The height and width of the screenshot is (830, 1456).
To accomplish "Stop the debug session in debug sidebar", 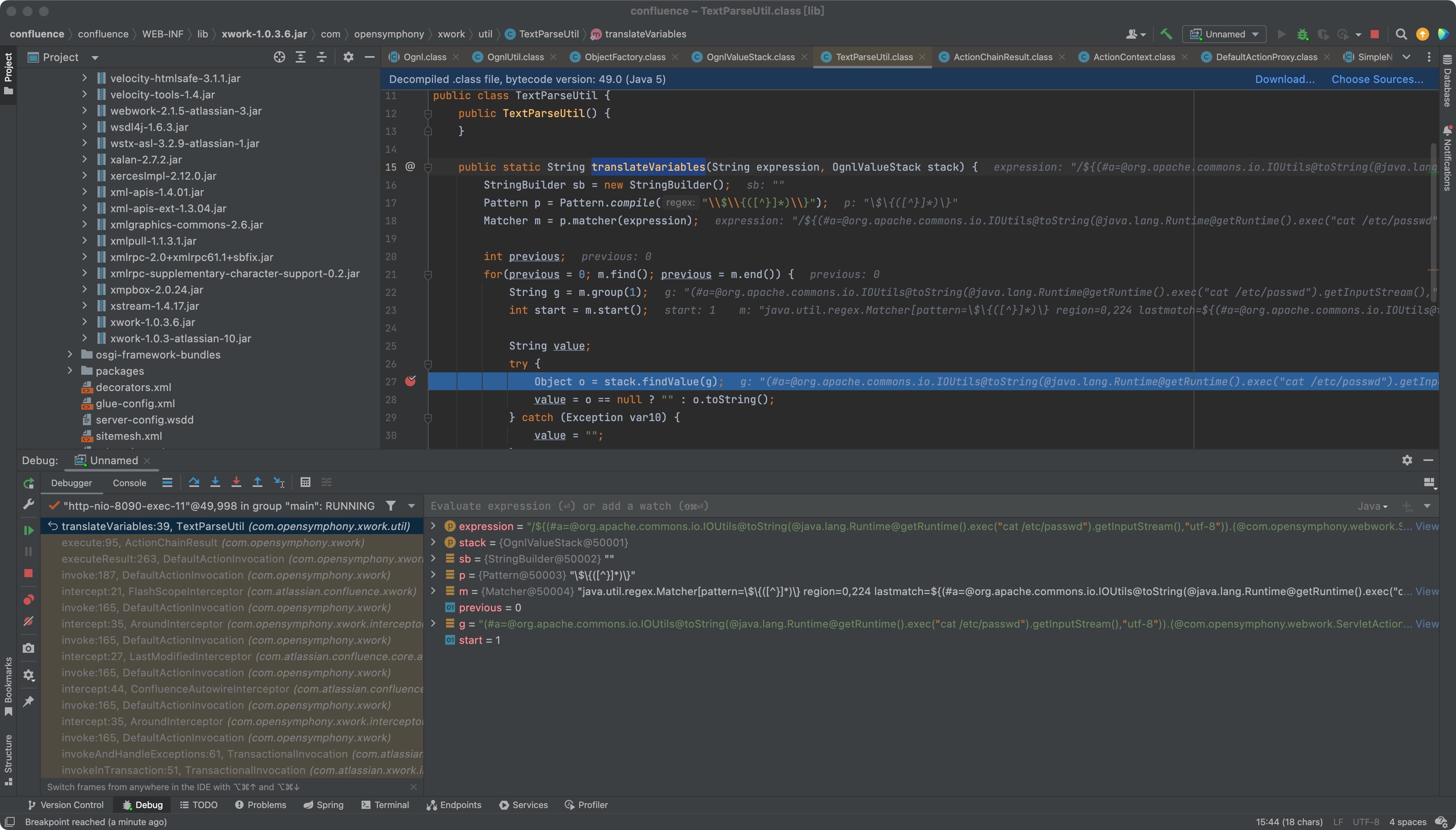I will [x=28, y=573].
